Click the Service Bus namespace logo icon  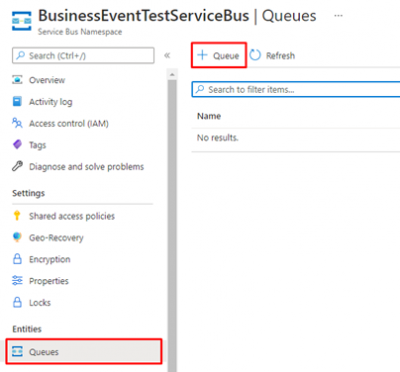[22, 21]
